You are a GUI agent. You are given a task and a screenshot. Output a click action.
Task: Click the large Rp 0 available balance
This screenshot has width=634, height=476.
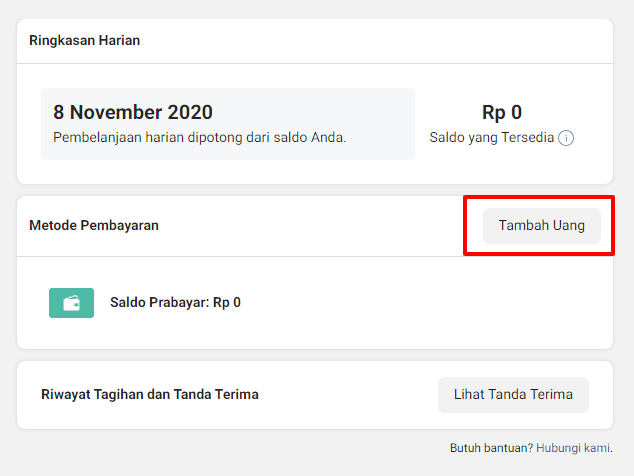(501, 113)
